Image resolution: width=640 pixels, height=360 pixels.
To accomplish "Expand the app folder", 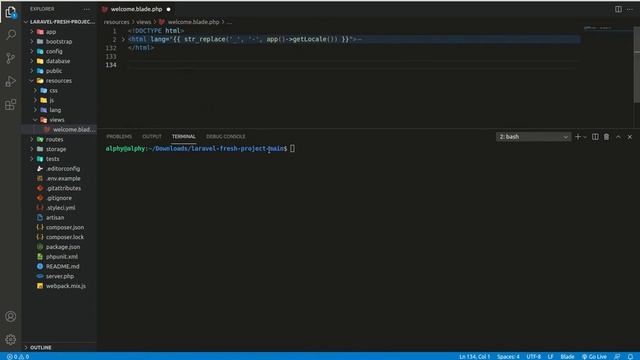I will click(51, 31).
